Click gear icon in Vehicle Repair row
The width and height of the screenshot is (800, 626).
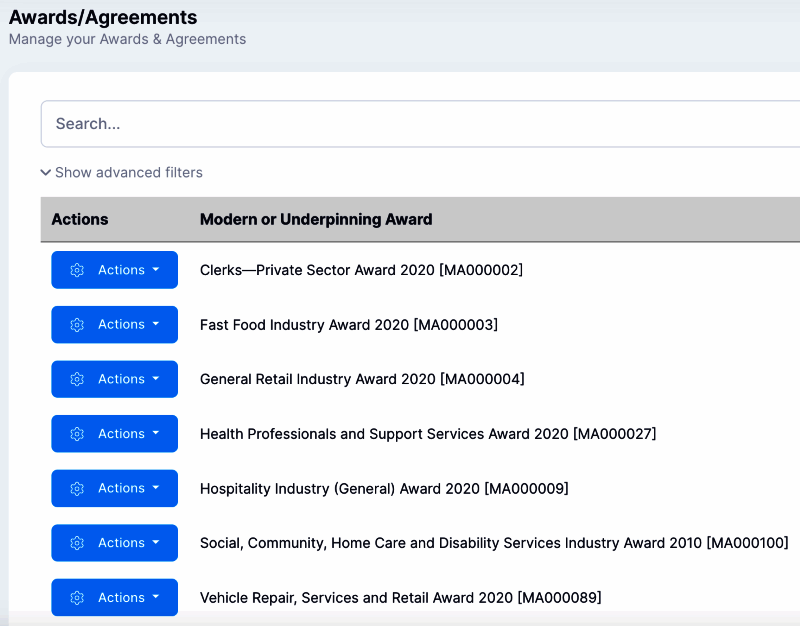(x=77, y=598)
